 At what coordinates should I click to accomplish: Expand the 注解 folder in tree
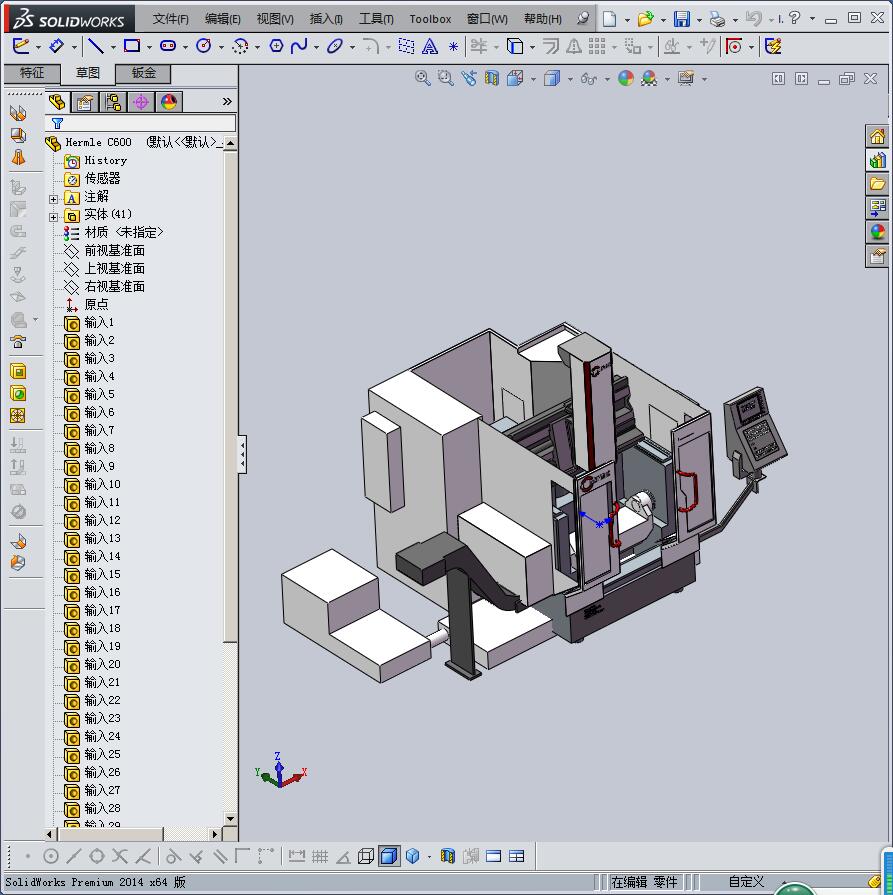pos(54,197)
